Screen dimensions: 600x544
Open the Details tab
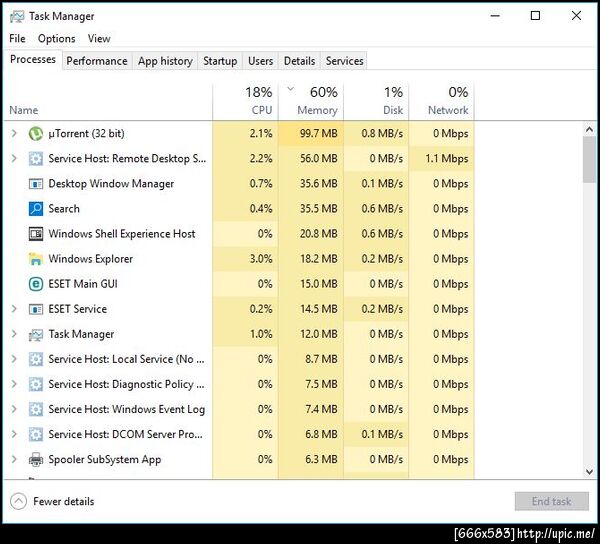pos(300,61)
